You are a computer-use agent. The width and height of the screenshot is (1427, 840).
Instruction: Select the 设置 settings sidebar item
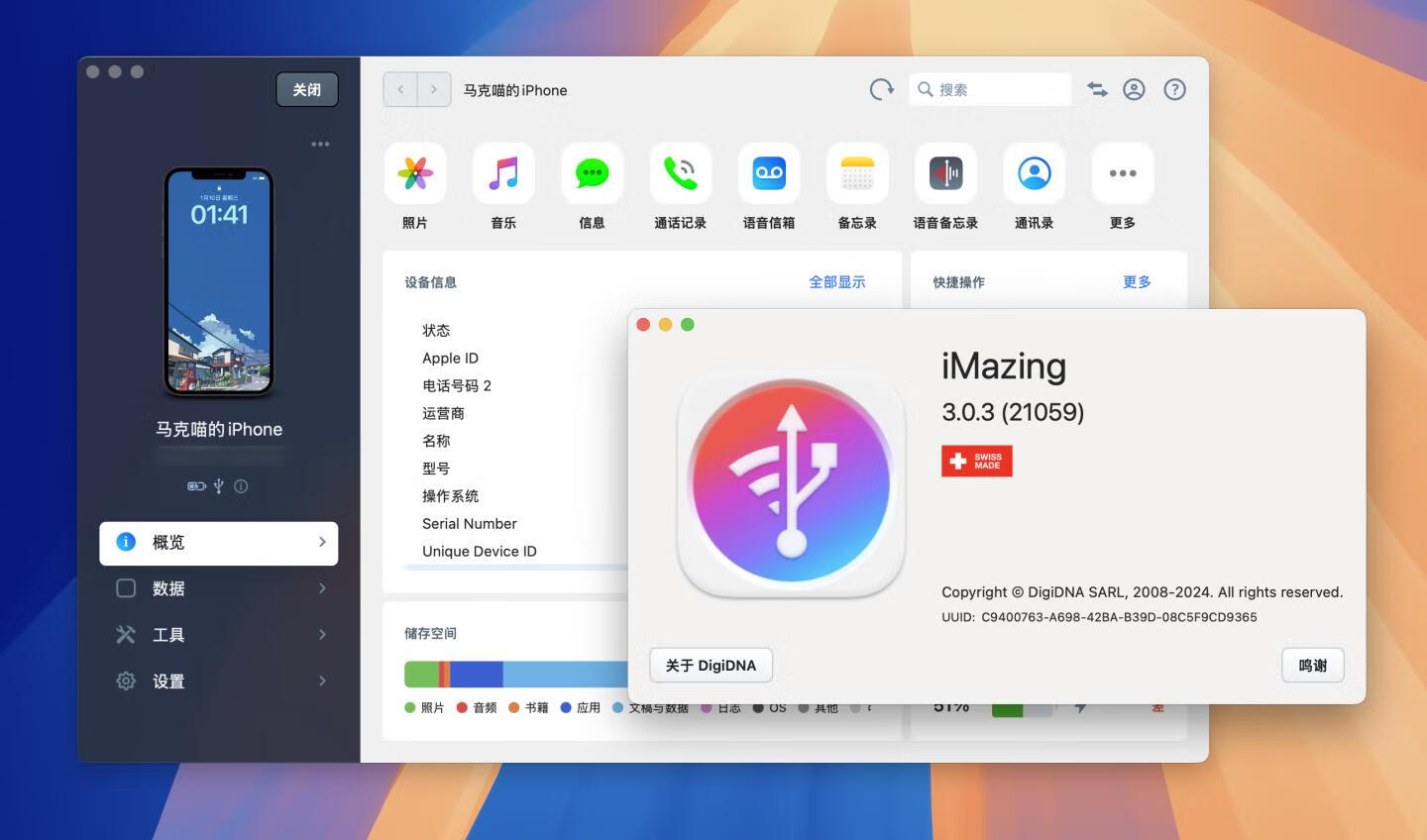[x=219, y=682]
